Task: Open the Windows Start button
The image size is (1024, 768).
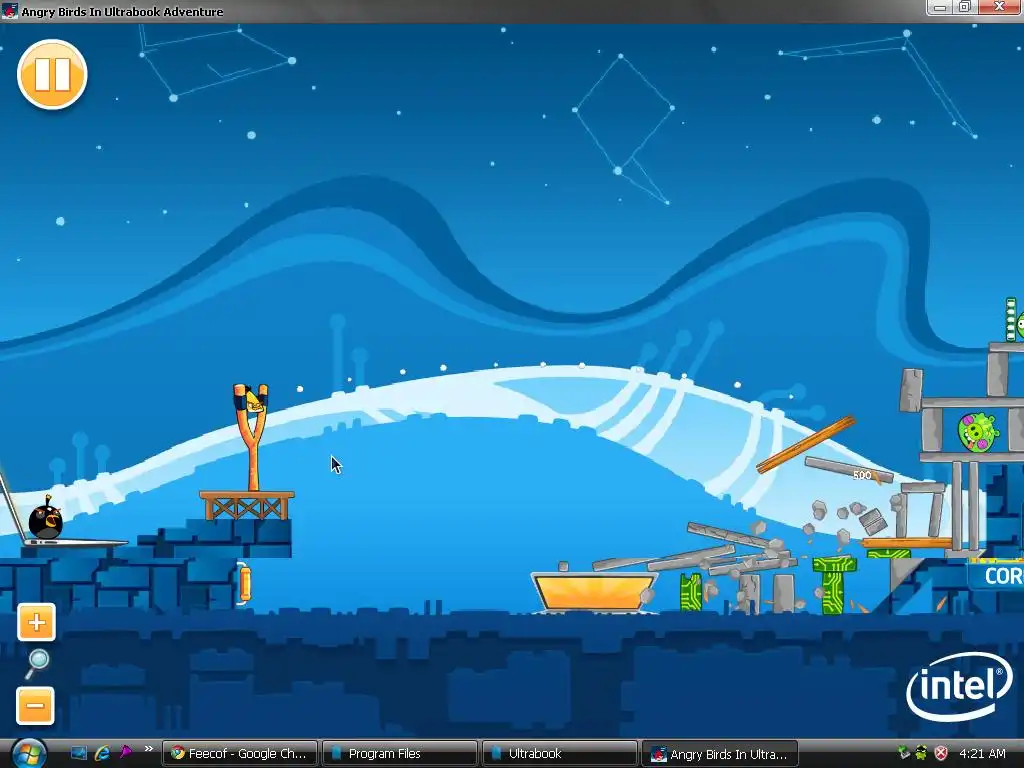Action: [x=28, y=754]
